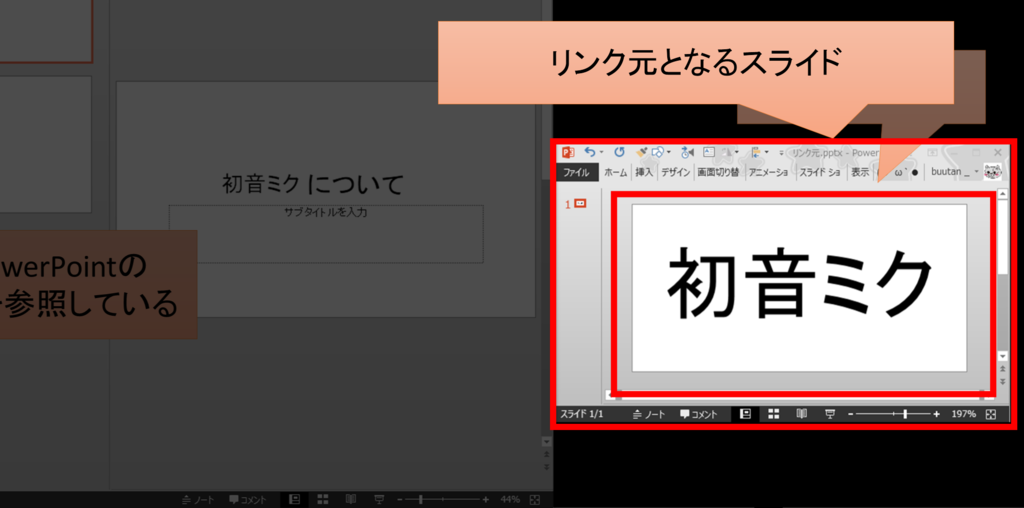Go to next slide via double-down arrow
Viewport: 1024px width, 508px height.
click(x=1003, y=381)
